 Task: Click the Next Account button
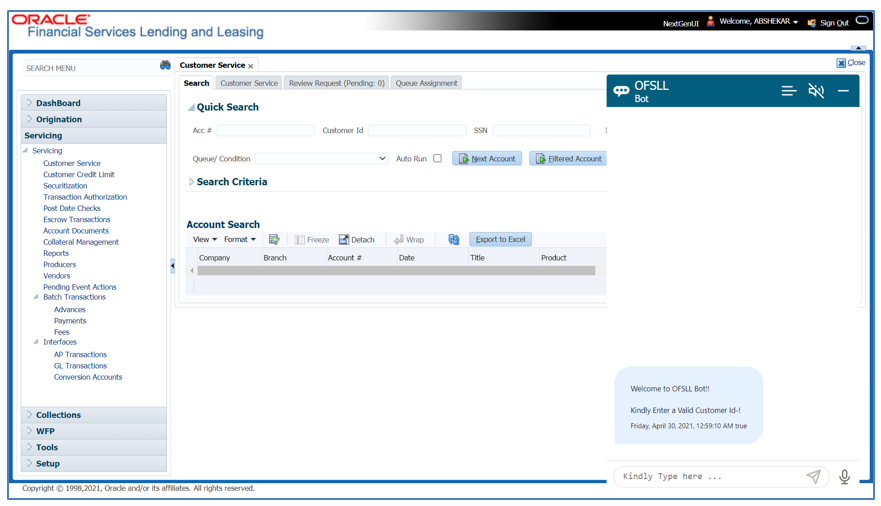[x=487, y=159]
